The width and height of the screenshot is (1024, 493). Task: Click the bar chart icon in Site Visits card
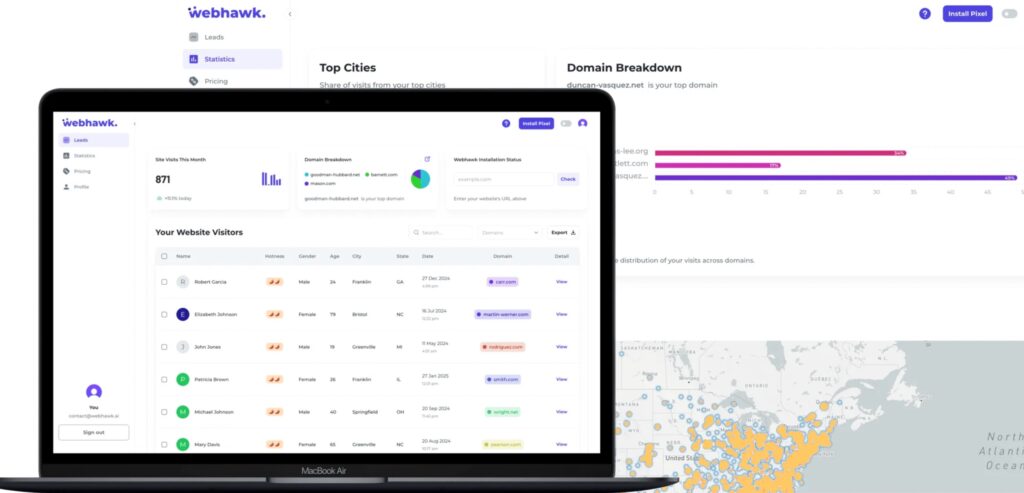point(271,179)
